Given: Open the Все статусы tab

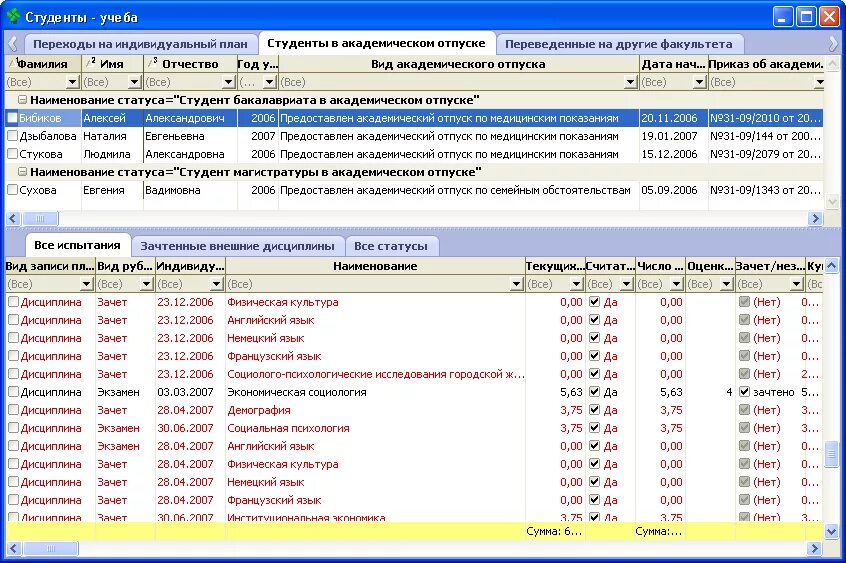Looking at the screenshot, I should point(391,246).
